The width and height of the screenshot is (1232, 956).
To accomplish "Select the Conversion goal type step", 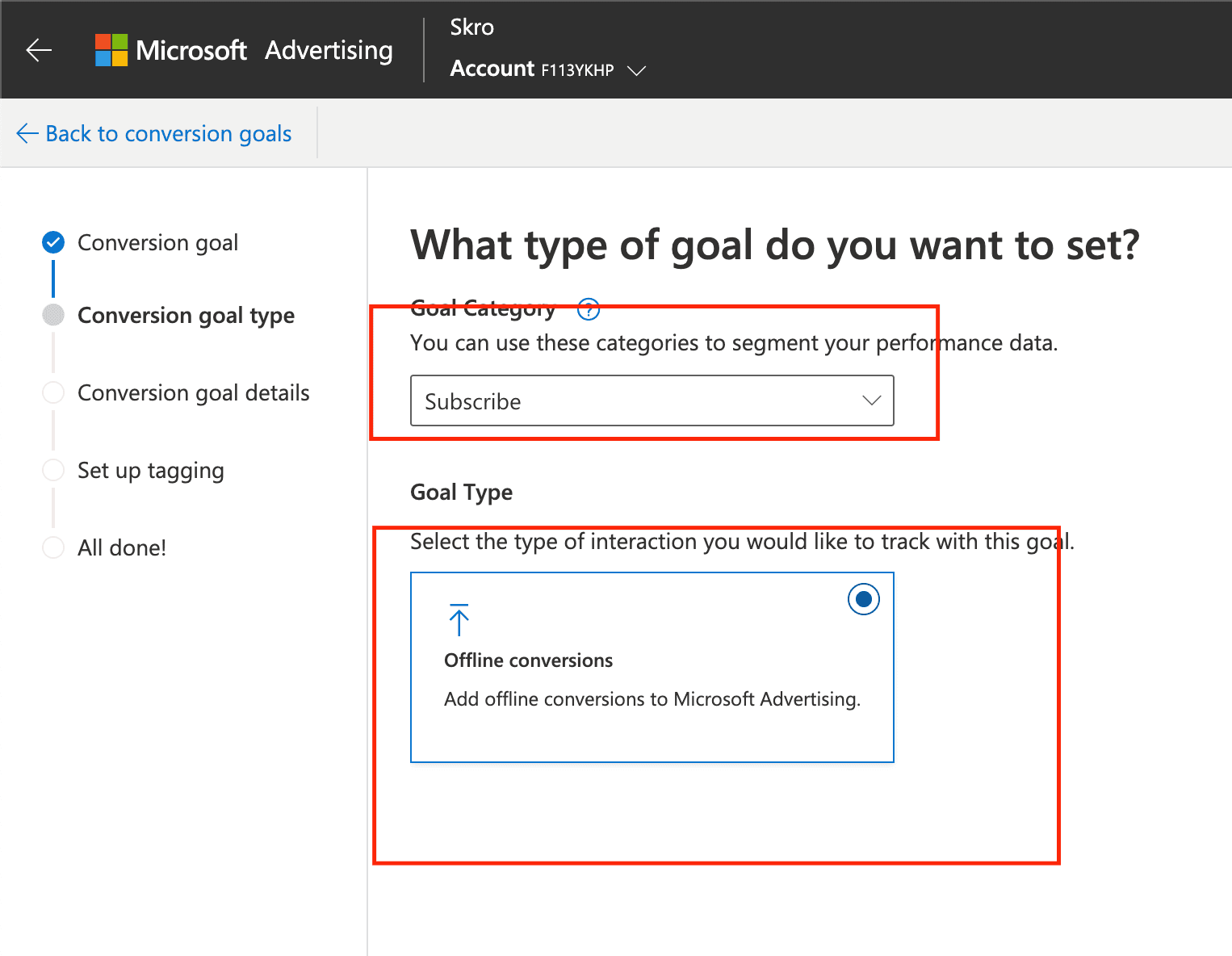I will [186, 315].
